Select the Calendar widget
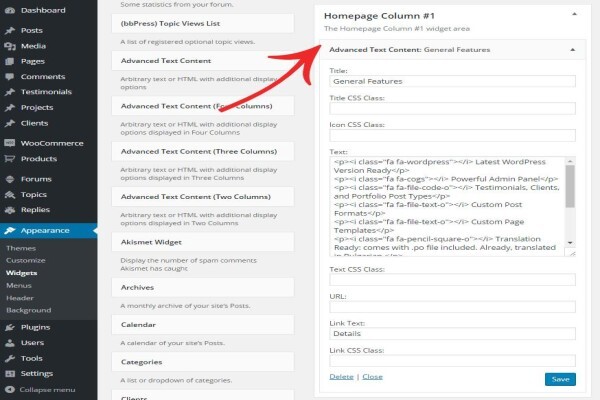 pyautogui.click(x=203, y=325)
